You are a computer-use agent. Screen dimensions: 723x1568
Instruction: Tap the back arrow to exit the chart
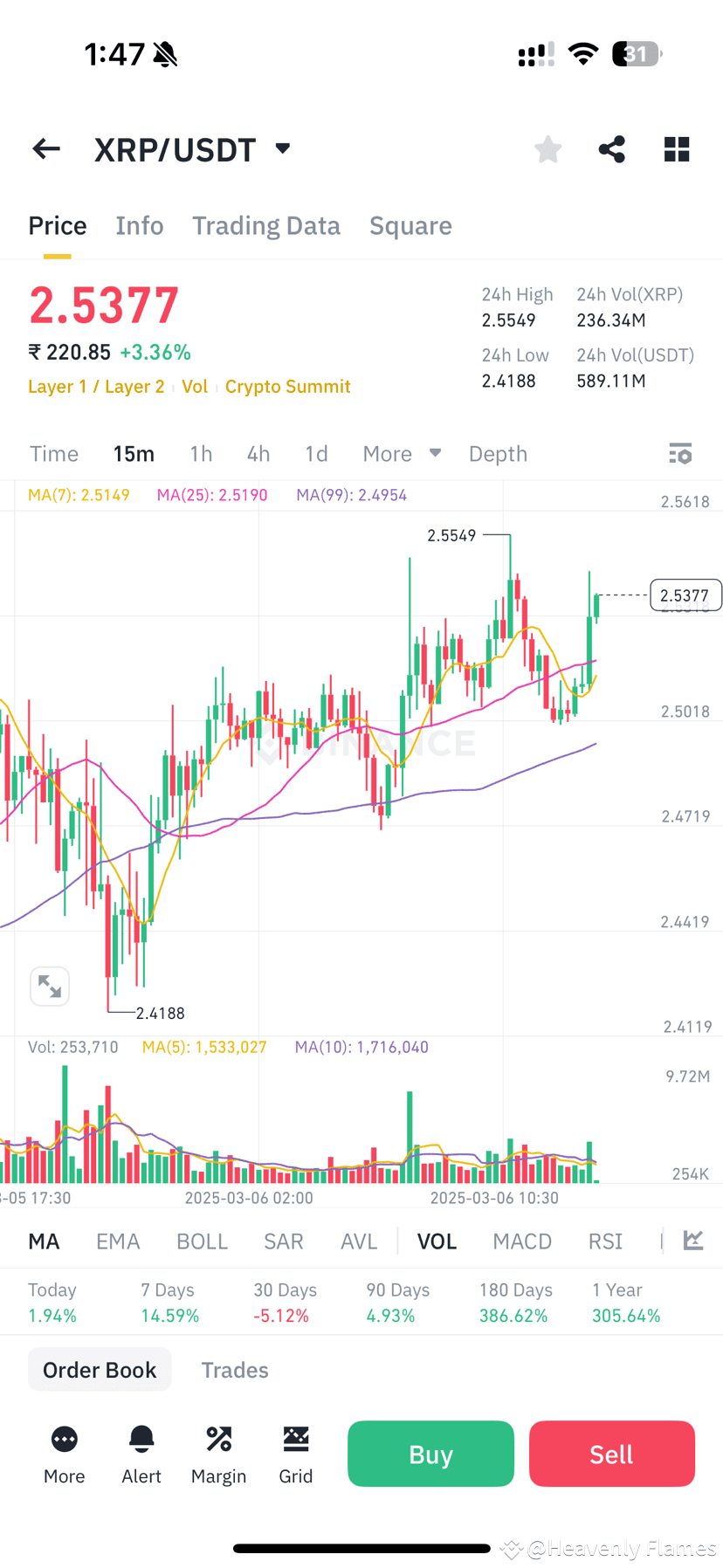(x=45, y=148)
